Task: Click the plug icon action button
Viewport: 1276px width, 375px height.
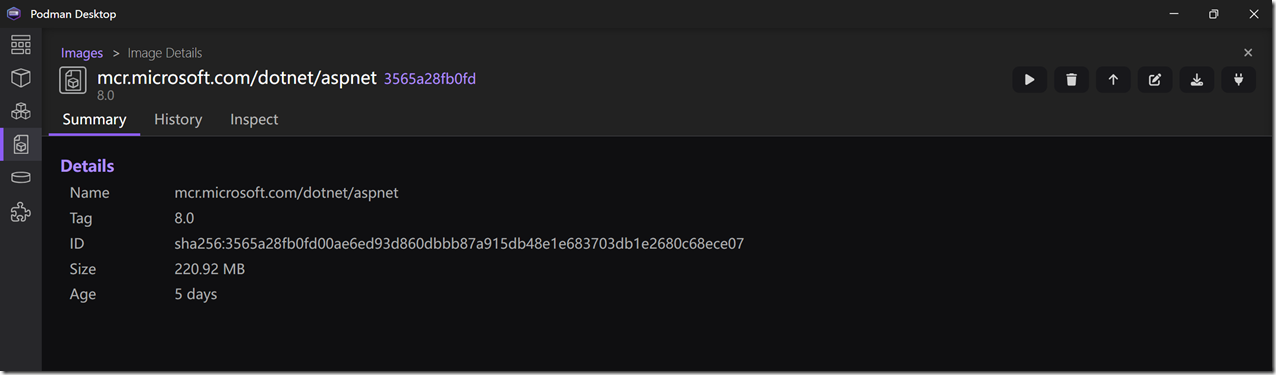Action: click(1239, 80)
